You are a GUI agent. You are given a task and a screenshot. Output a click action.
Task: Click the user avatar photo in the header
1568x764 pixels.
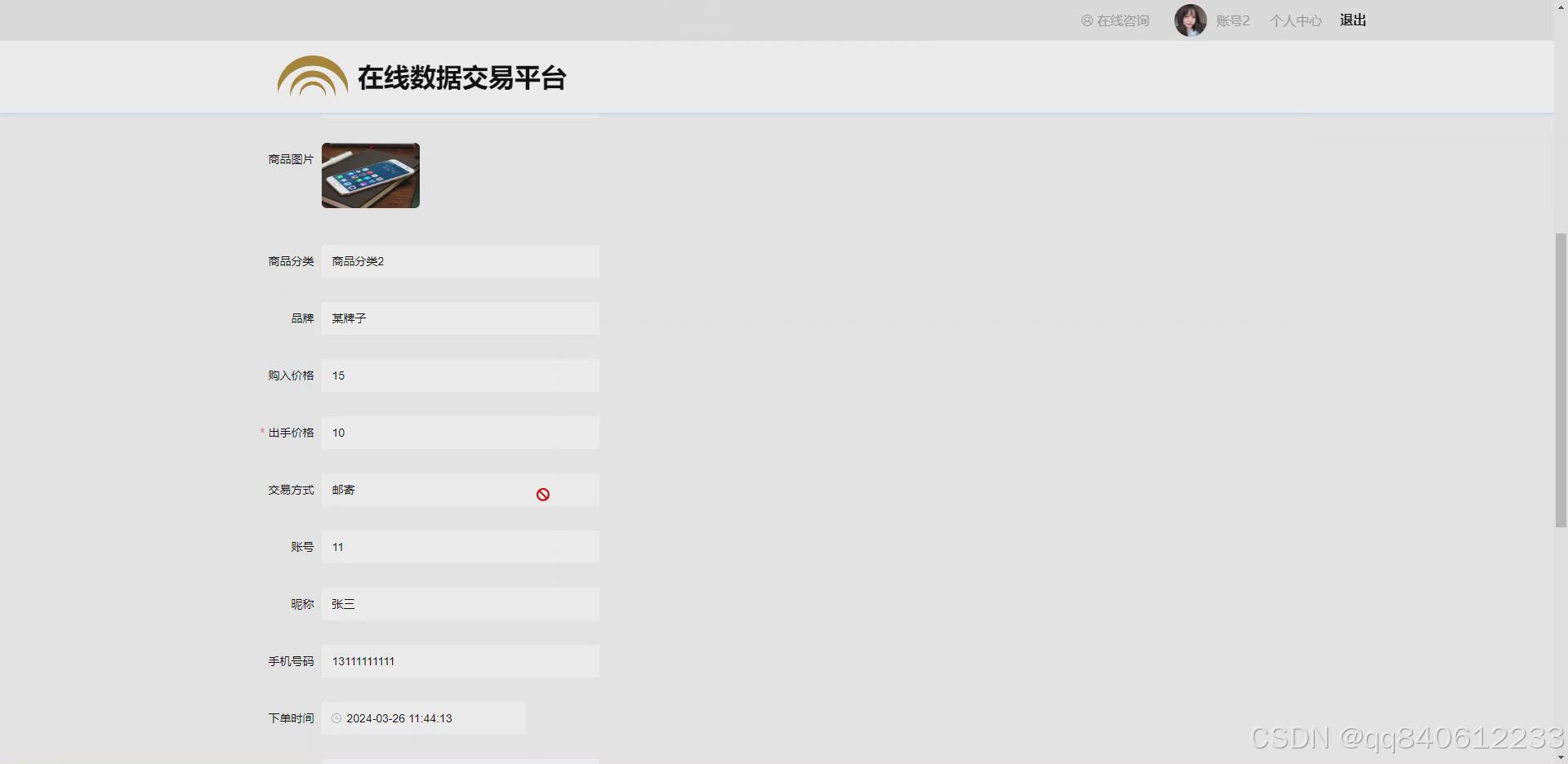click(x=1190, y=20)
